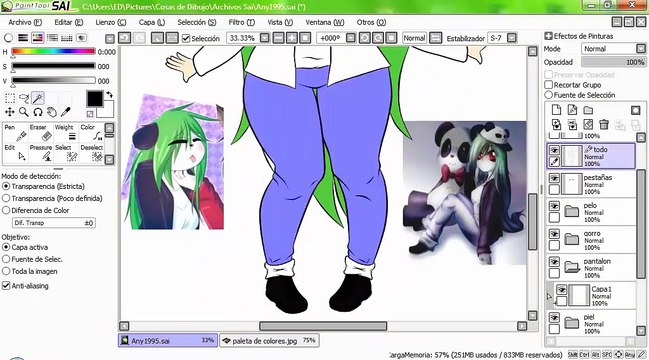Viewport: 649px width, 360px height.
Task: Select Diferencia de Color detection mode
Action: (x=6, y=211)
